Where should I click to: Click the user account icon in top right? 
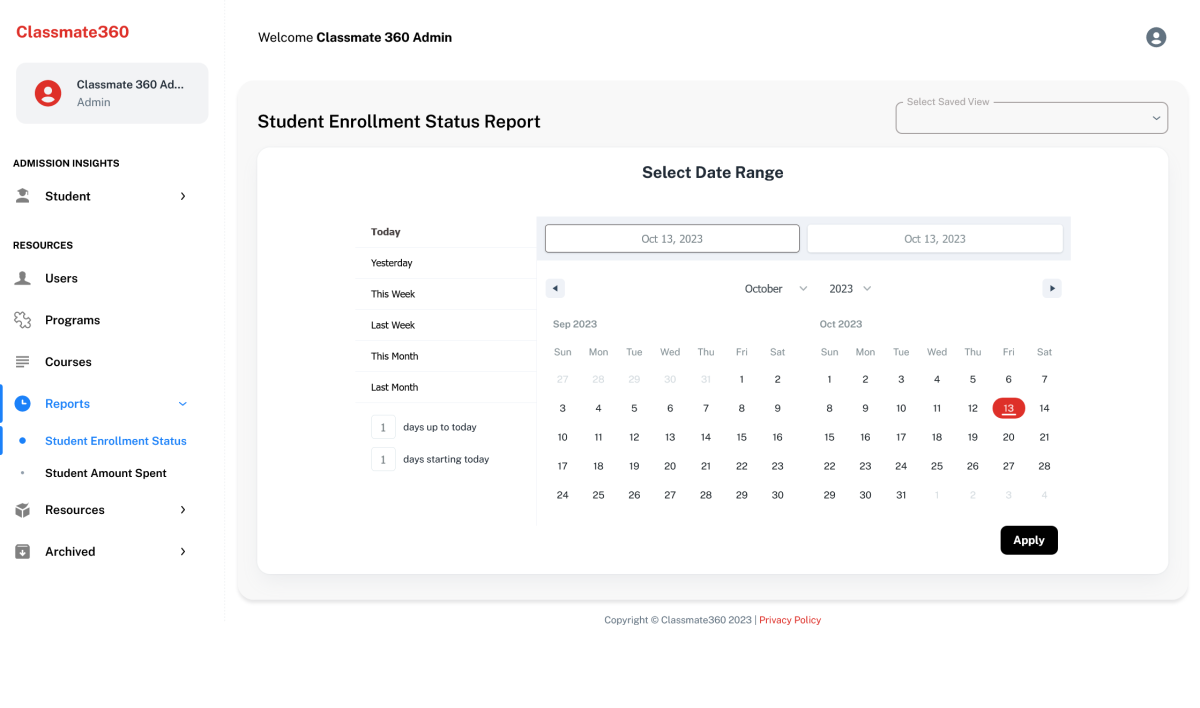tap(1156, 37)
